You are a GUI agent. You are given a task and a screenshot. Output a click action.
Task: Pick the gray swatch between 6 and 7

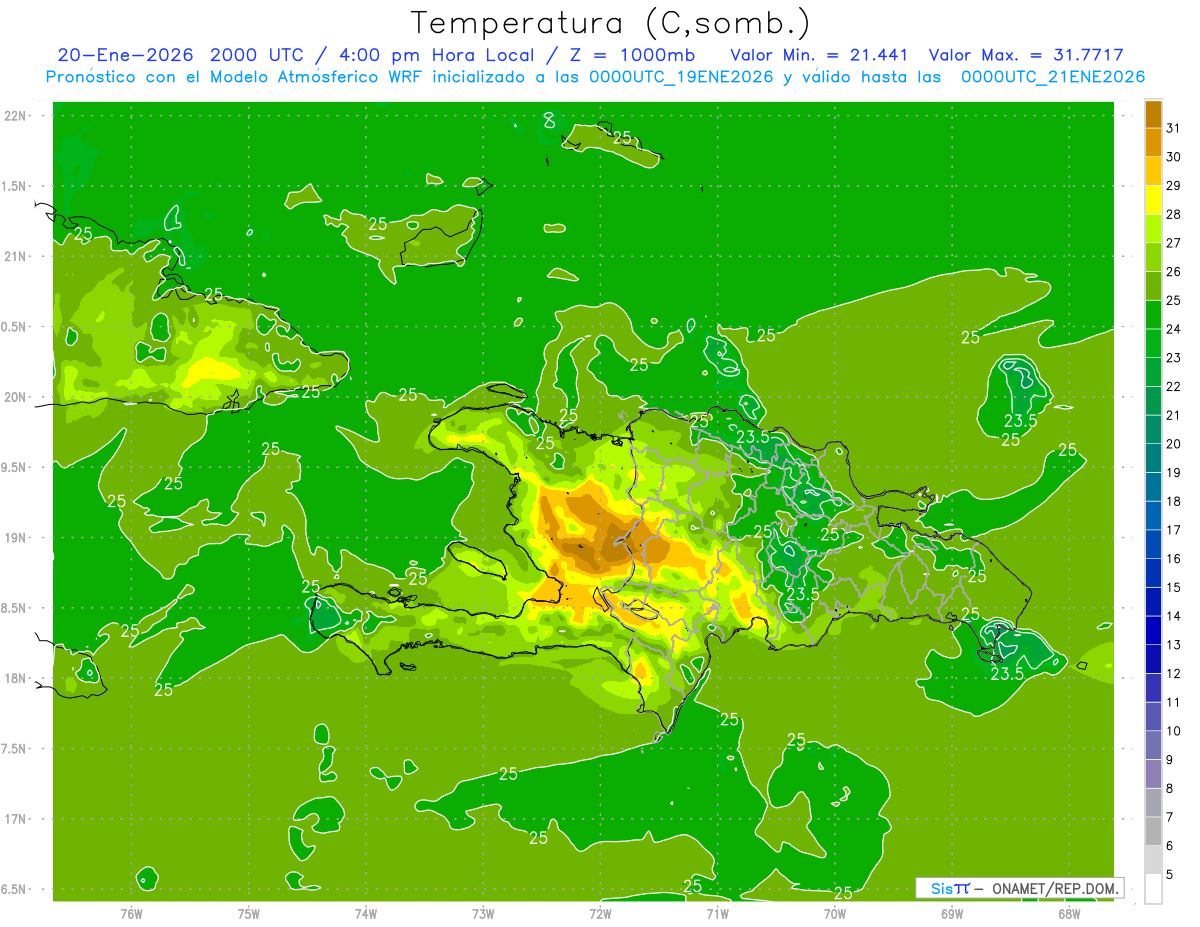(1153, 831)
